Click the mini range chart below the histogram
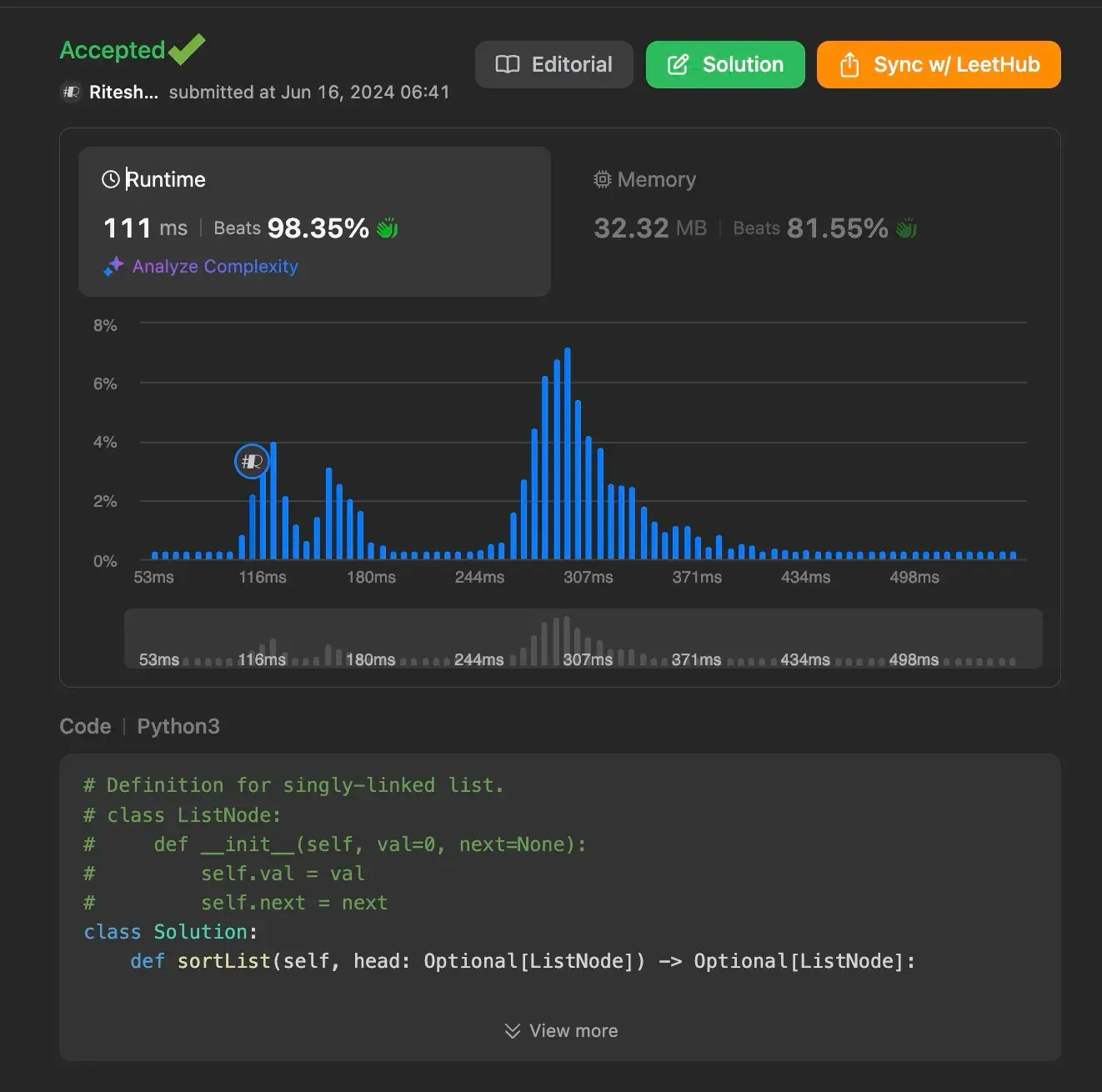The width and height of the screenshot is (1102, 1092). (584, 639)
